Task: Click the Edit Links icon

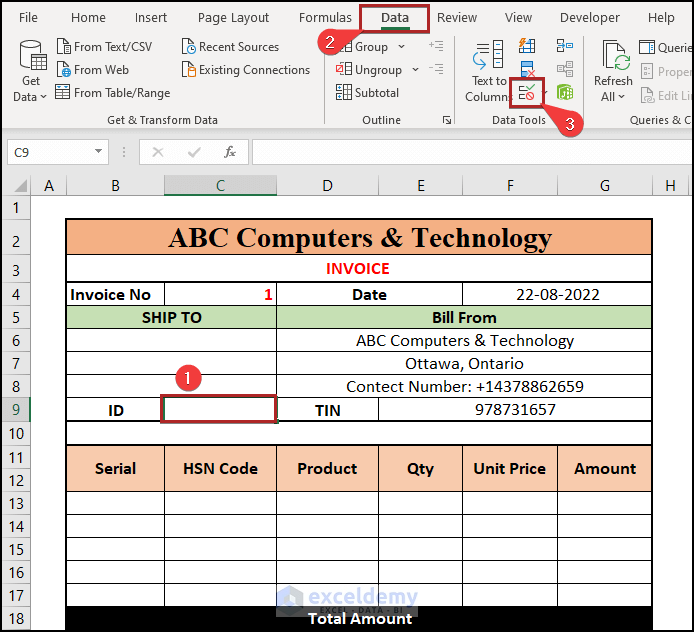Action: pos(666,95)
